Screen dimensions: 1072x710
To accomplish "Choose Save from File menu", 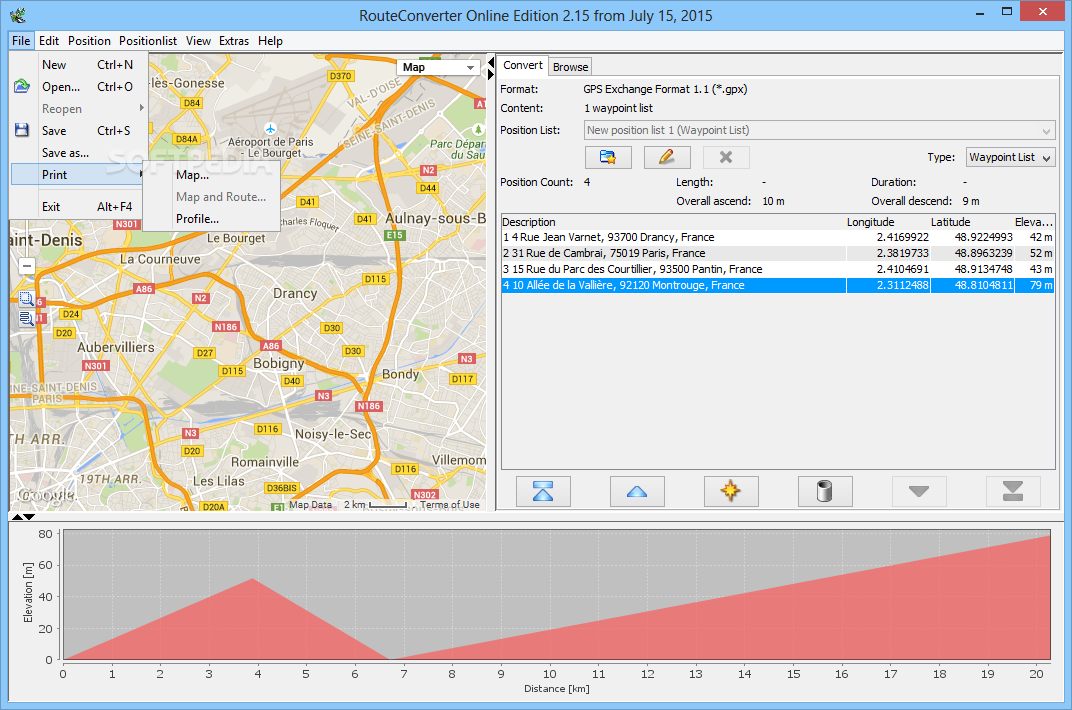I will (x=79, y=131).
